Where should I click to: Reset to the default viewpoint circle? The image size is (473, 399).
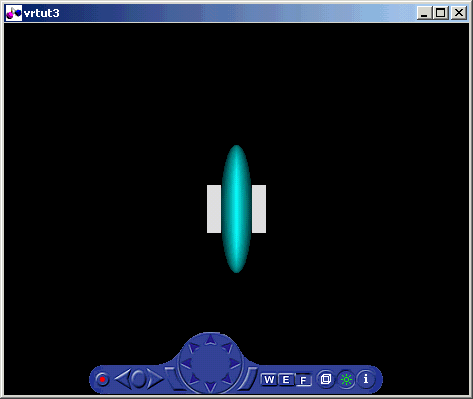click(x=139, y=379)
